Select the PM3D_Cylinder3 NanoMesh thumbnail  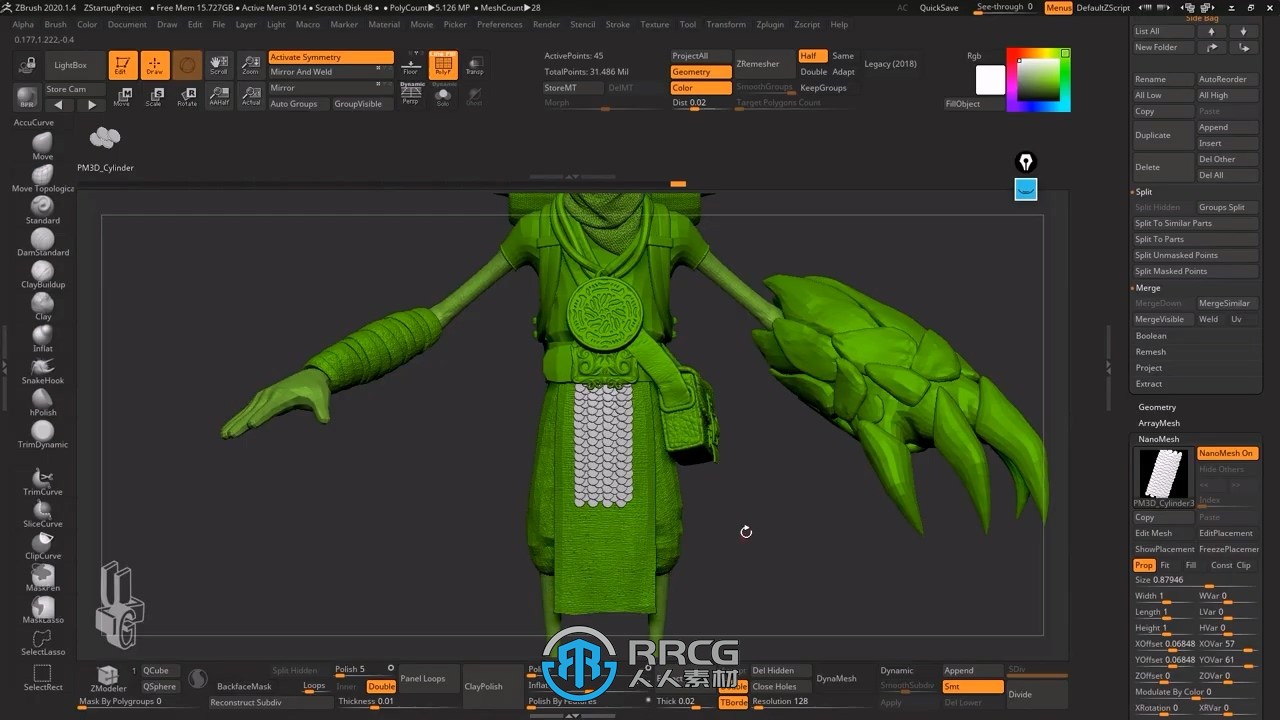tap(1164, 473)
